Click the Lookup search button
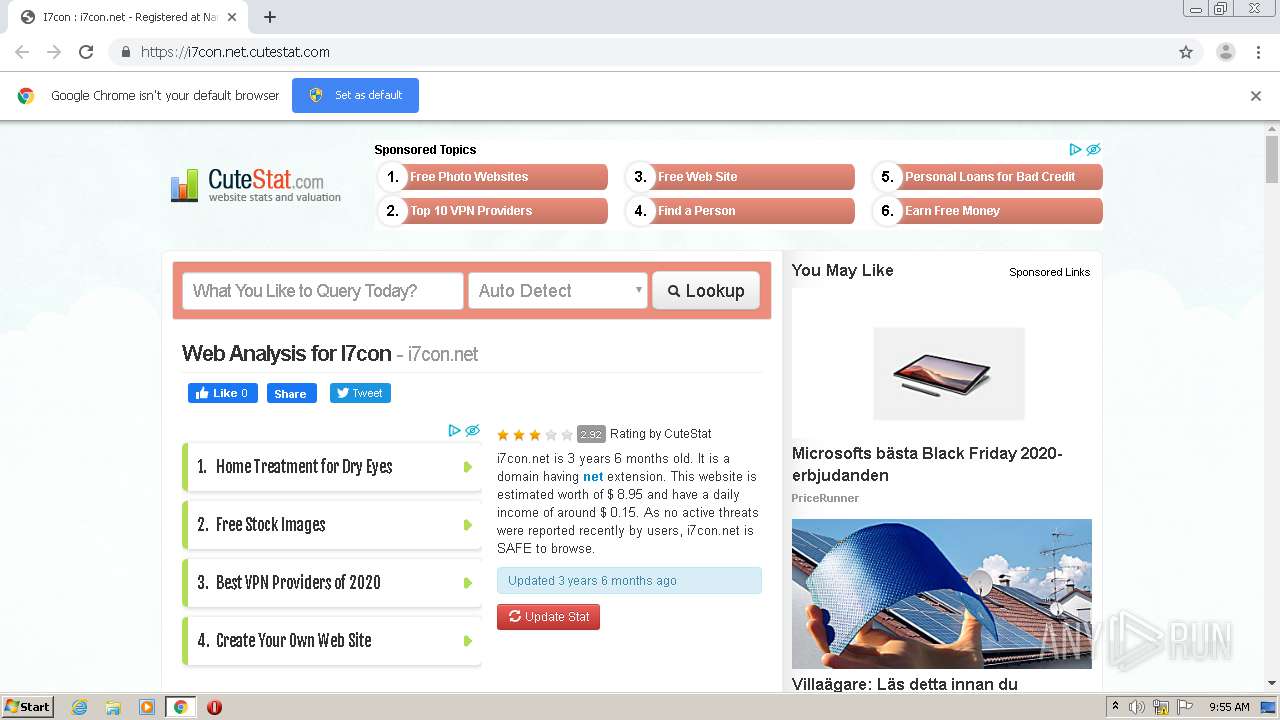The height and width of the screenshot is (720, 1280). click(x=706, y=291)
